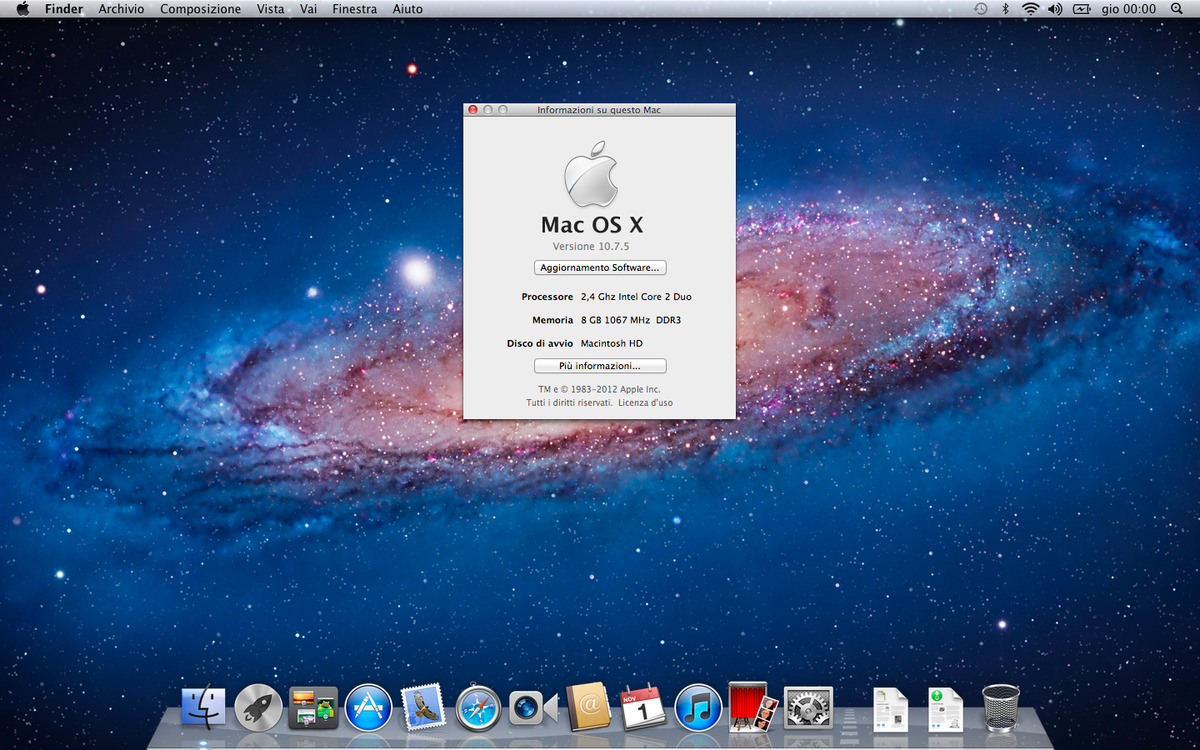Open Address Book from the dock

(587, 707)
